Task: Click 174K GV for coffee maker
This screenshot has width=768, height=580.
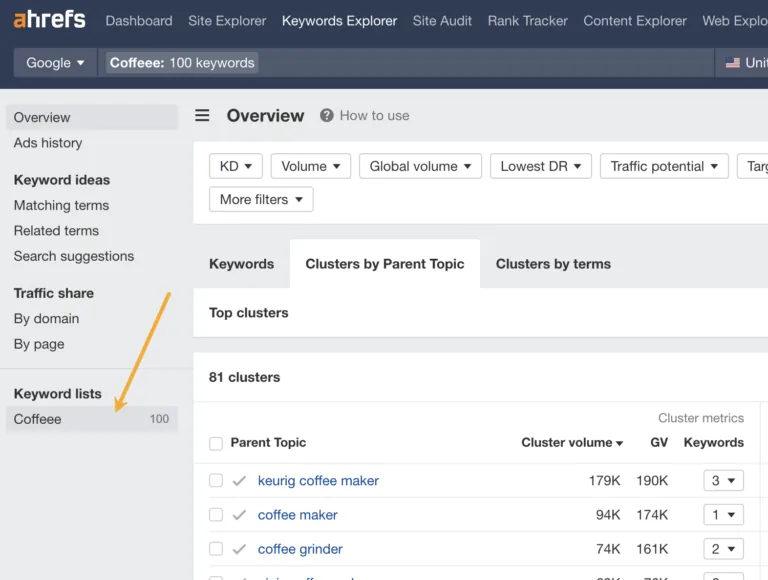Action: pyautogui.click(x=652, y=515)
